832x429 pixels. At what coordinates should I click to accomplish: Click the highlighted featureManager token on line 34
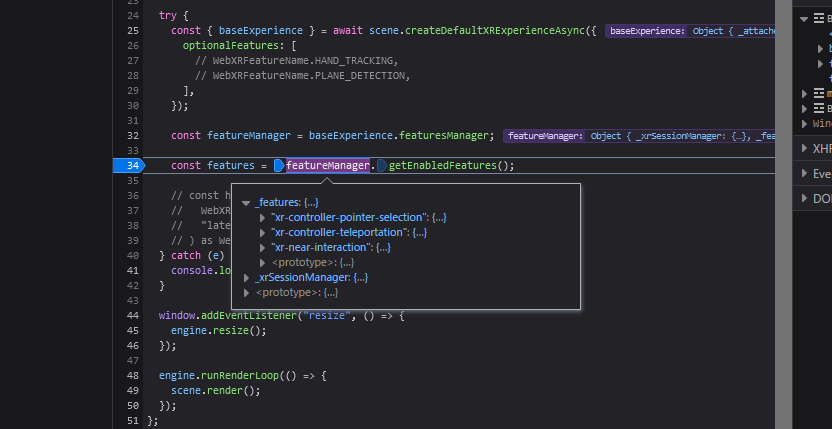tap(328, 166)
